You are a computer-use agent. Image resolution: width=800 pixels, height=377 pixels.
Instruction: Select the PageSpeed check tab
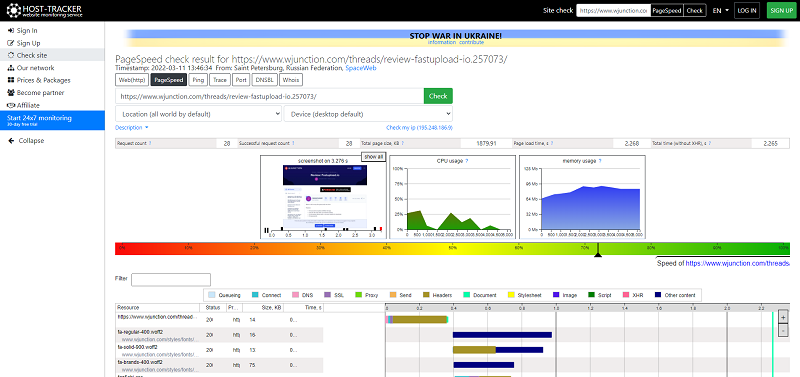[169, 80]
